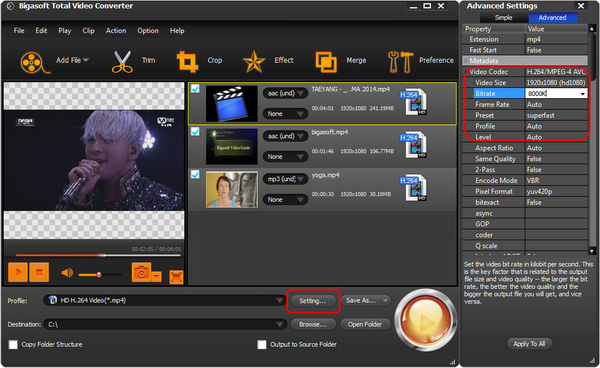The height and width of the screenshot is (368, 600).
Task: Click the stop button under preview
Action: pyautogui.click(x=39, y=272)
